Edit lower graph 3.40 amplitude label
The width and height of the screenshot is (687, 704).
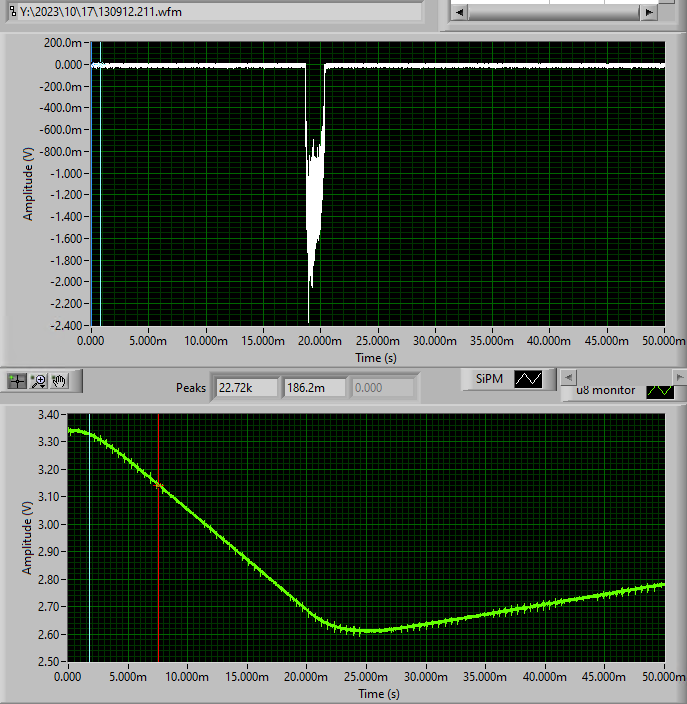48,414
